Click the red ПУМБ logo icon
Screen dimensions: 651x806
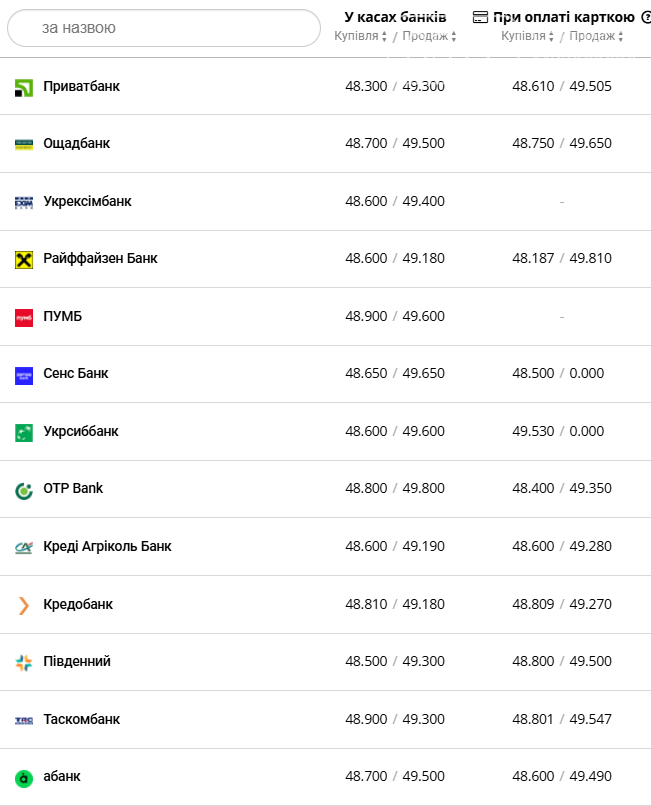24,318
